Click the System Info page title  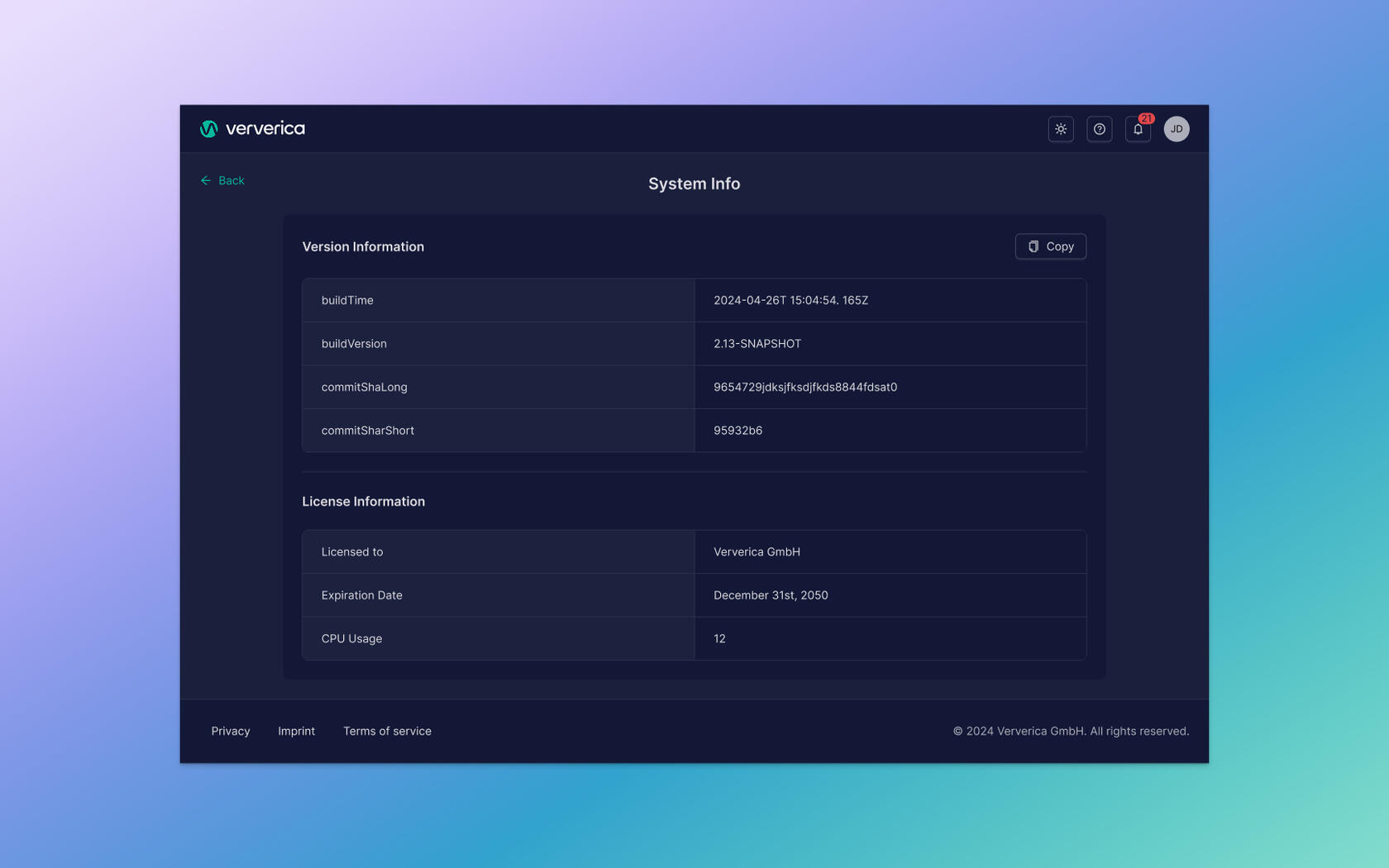(694, 184)
